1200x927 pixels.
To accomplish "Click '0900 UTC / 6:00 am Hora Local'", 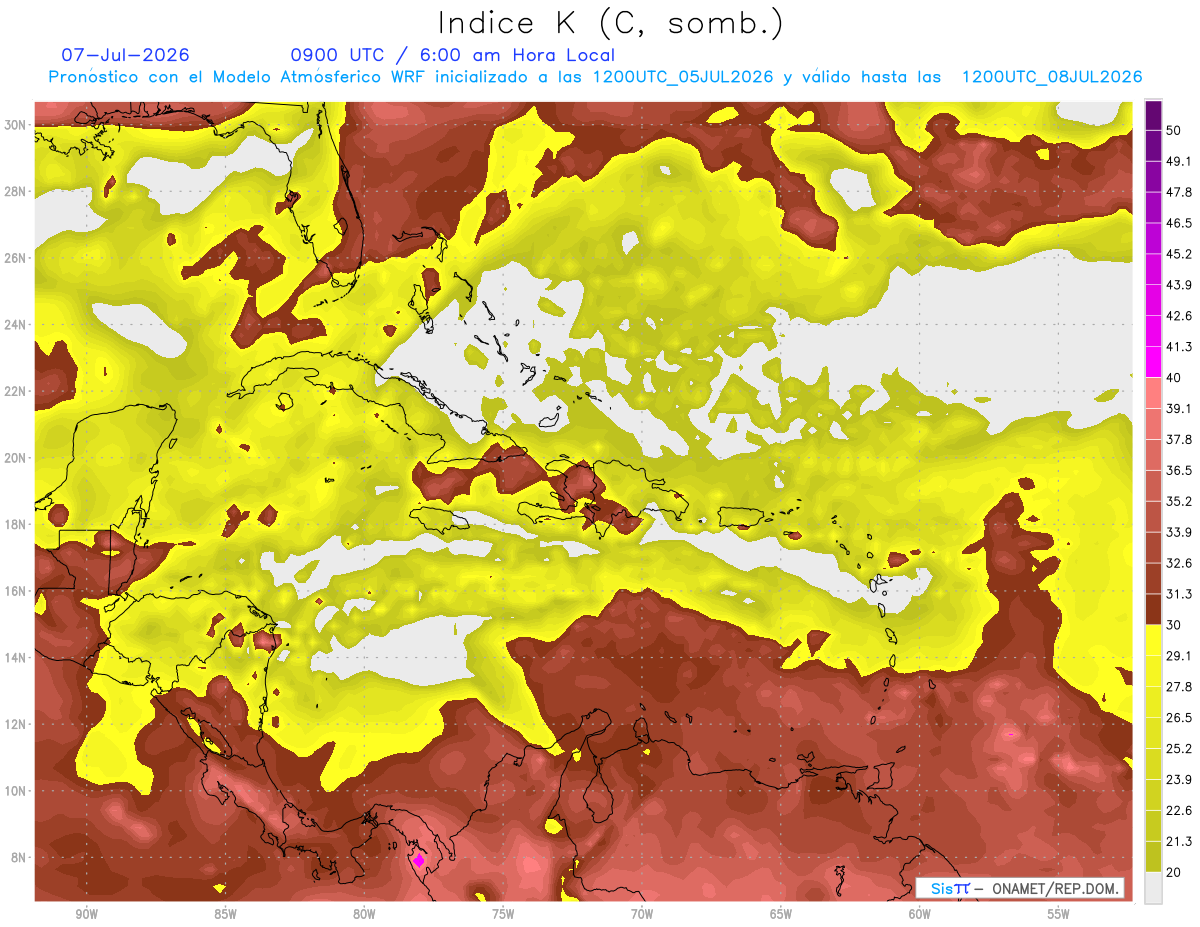I will pyautogui.click(x=452, y=55).
